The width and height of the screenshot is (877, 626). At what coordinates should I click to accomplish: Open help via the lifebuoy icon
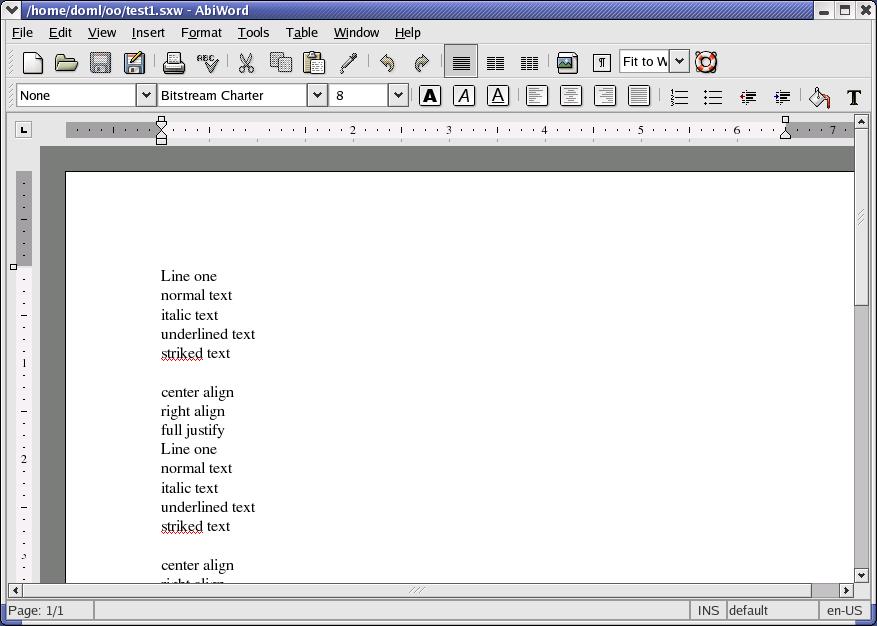(x=706, y=62)
